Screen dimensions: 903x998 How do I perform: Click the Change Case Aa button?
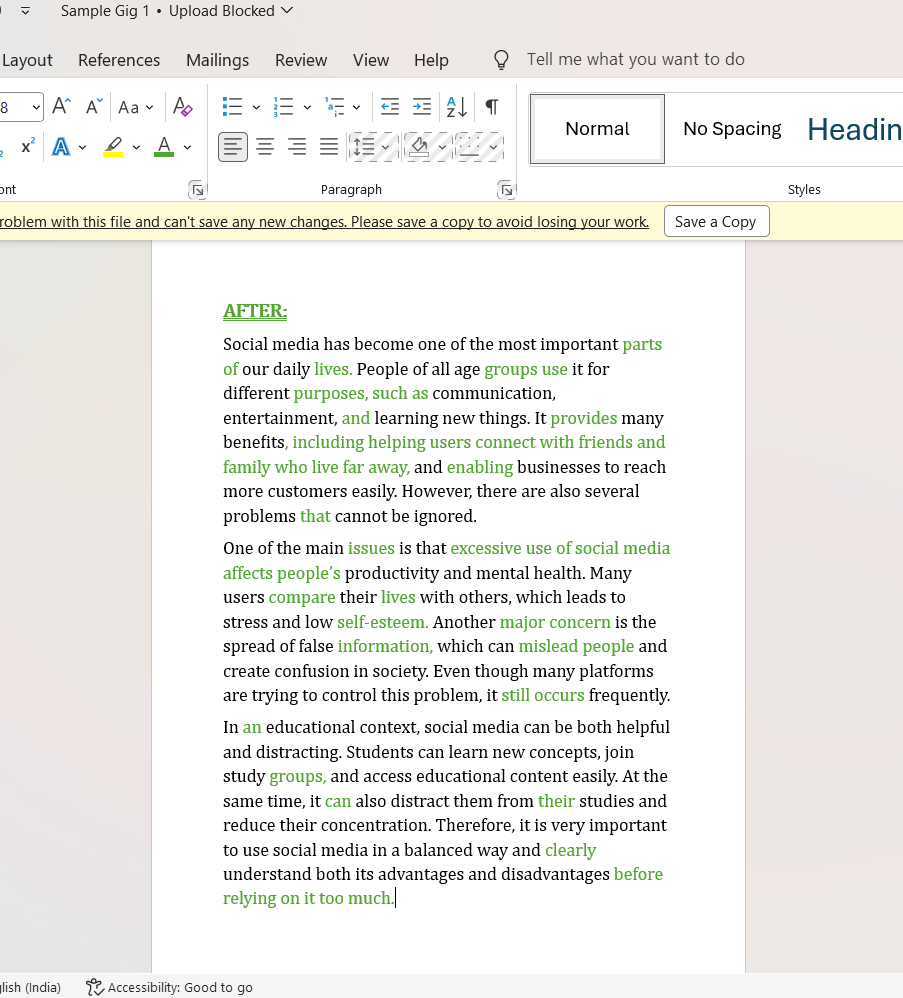click(129, 107)
